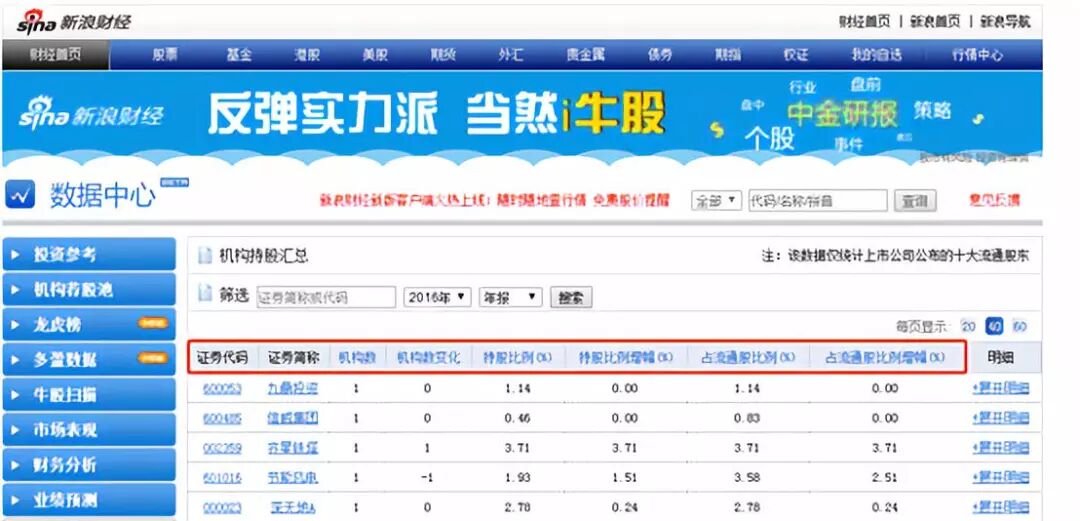
Task: Click the 搜索 button
Action: click(x=571, y=298)
